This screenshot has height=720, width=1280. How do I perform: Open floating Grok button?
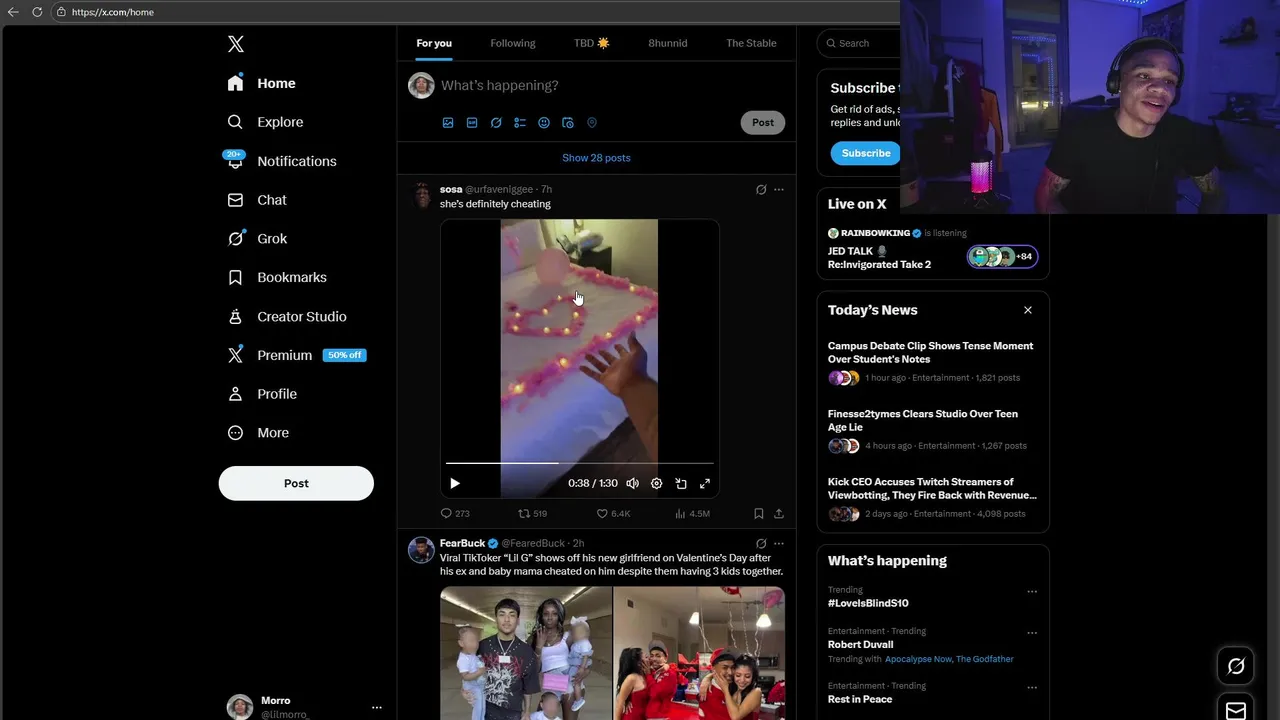1236,666
